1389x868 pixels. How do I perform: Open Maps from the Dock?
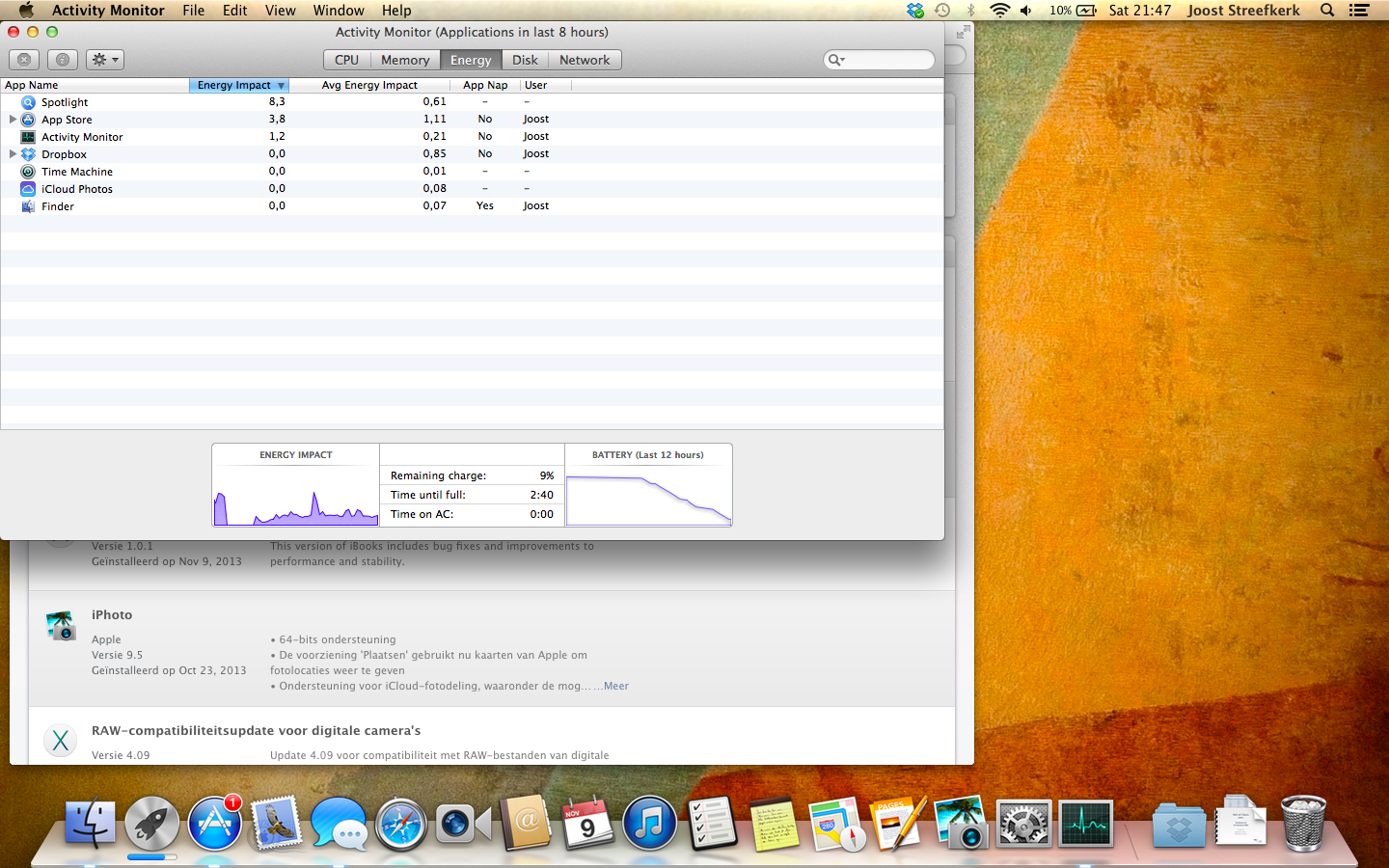pyautogui.click(x=837, y=824)
